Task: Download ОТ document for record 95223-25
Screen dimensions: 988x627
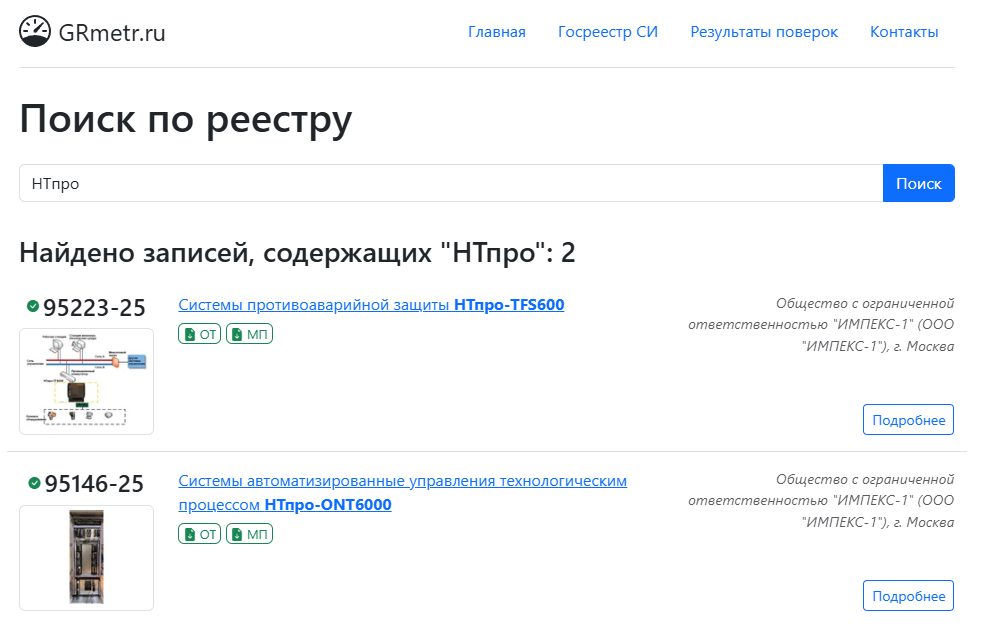Action: (x=200, y=334)
